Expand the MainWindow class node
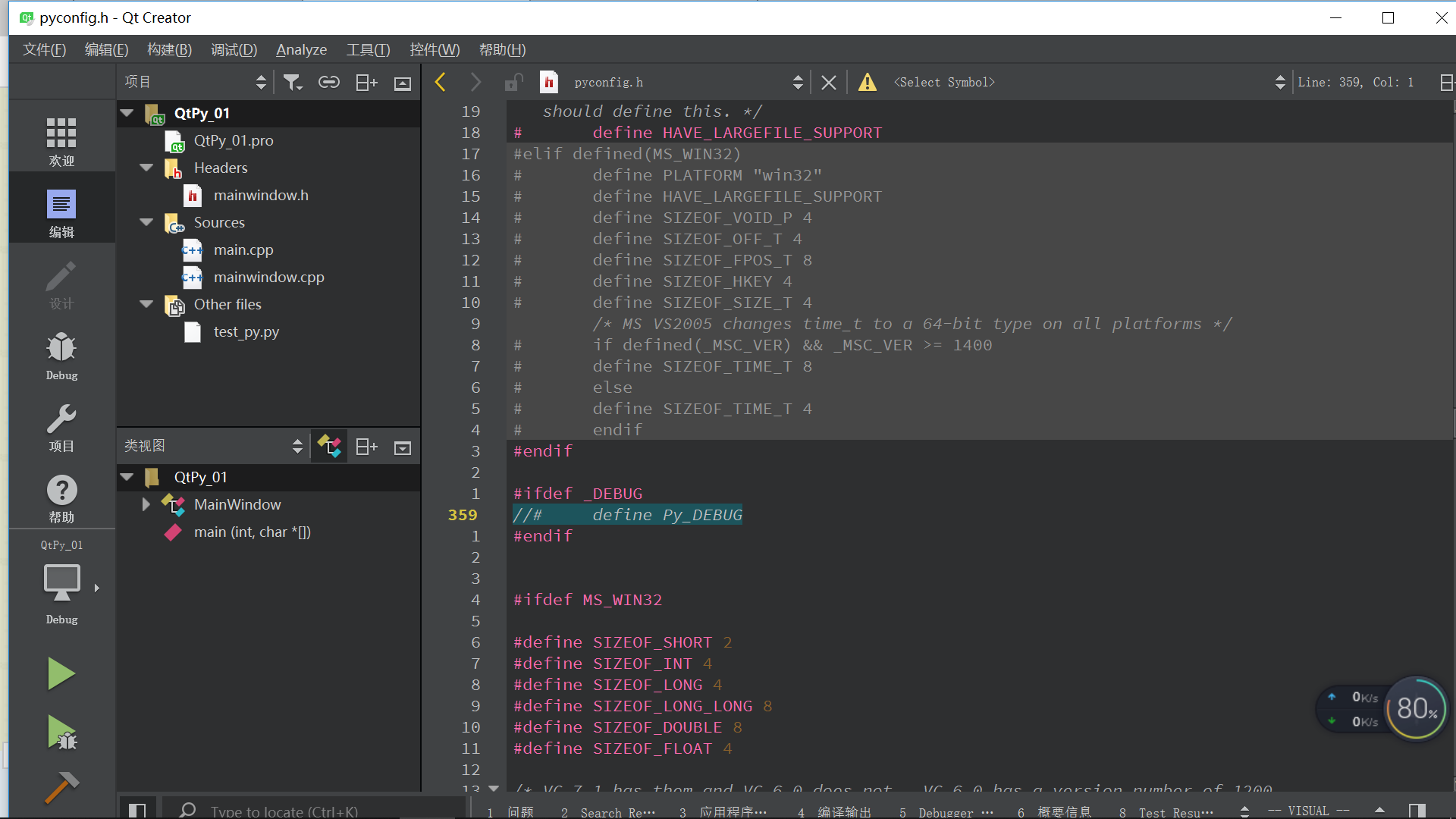This screenshot has width=1456, height=819. click(146, 504)
